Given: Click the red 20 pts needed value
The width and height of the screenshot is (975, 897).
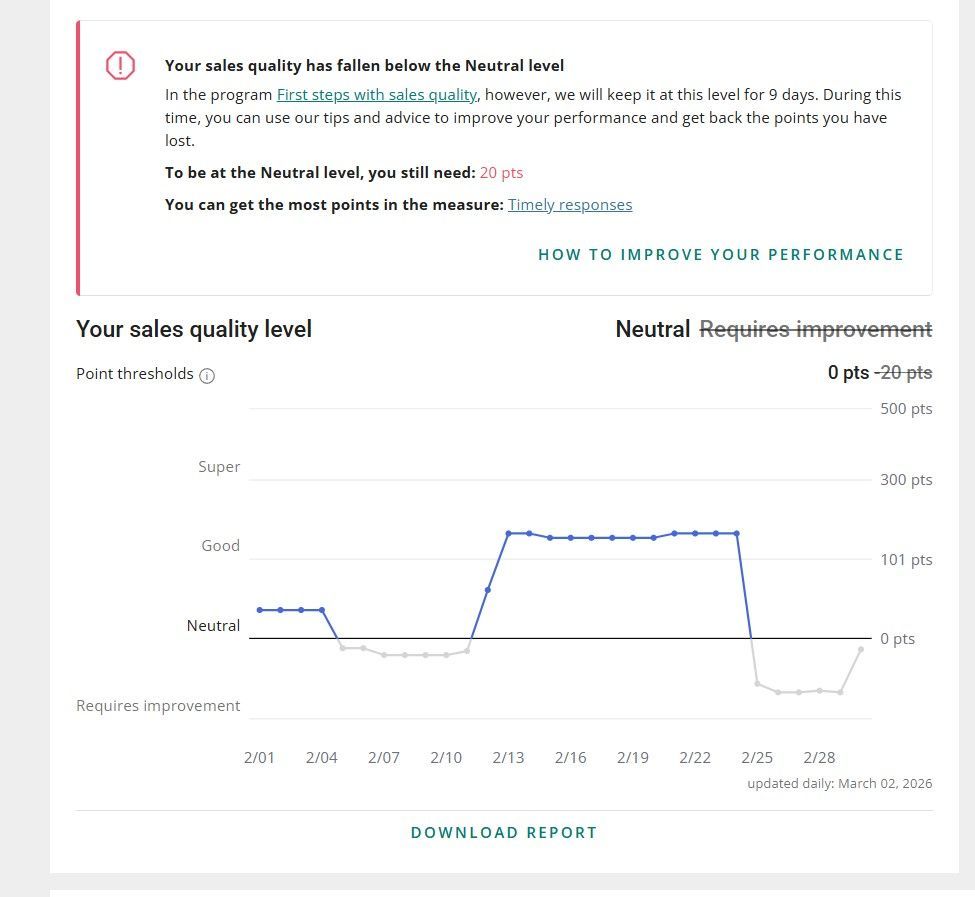Looking at the screenshot, I should tap(501, 173).
